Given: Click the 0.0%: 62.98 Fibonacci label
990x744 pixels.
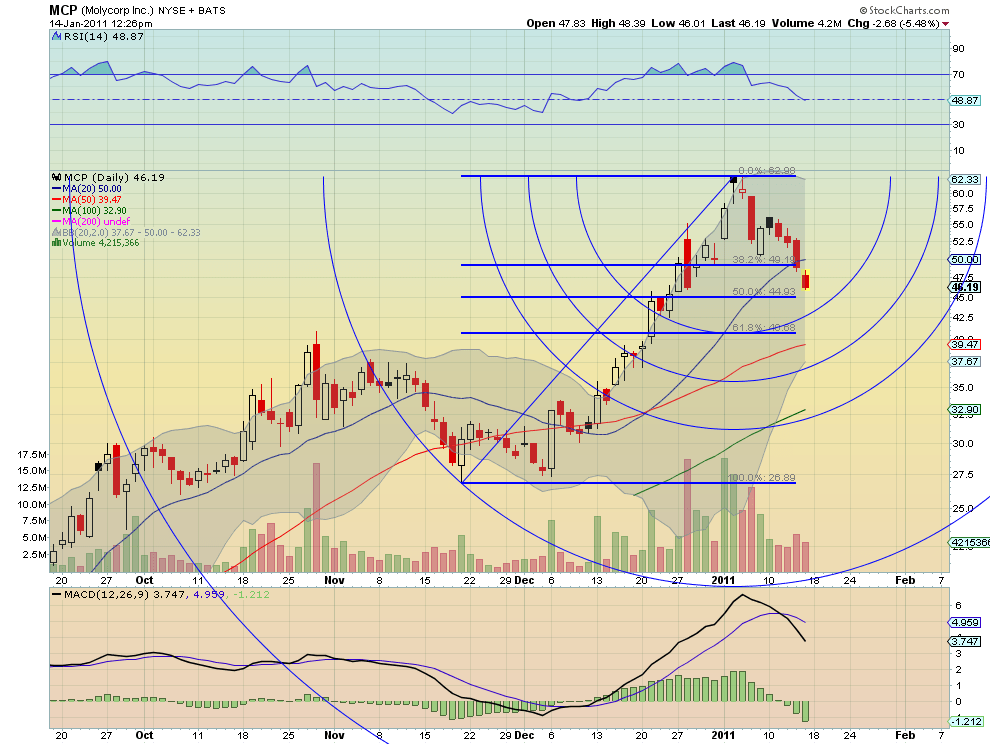Looking at the screenshot, I should point(766,171).
